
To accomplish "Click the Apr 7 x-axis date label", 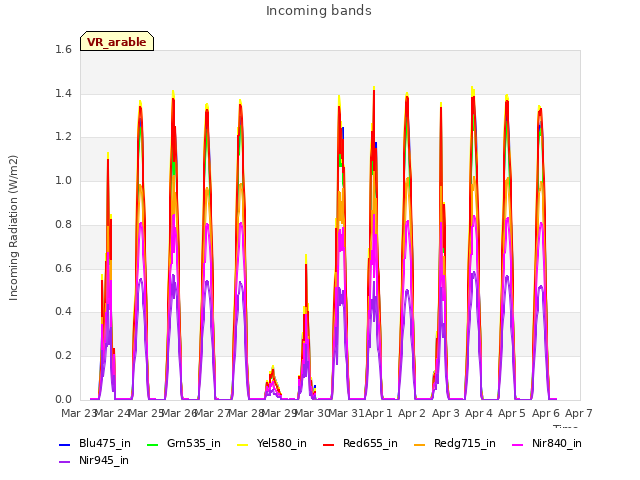I will tap(579, 413).
